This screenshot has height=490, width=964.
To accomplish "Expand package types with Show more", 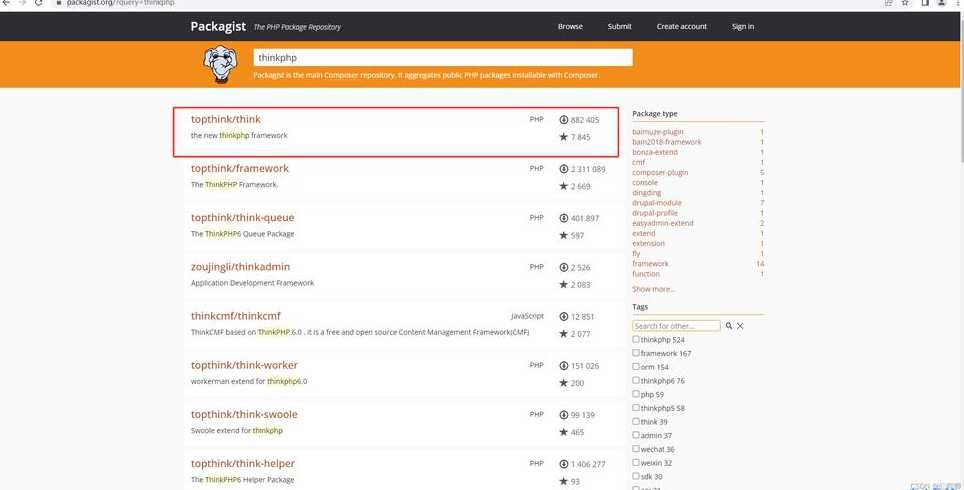I will [x=654, y=289].
